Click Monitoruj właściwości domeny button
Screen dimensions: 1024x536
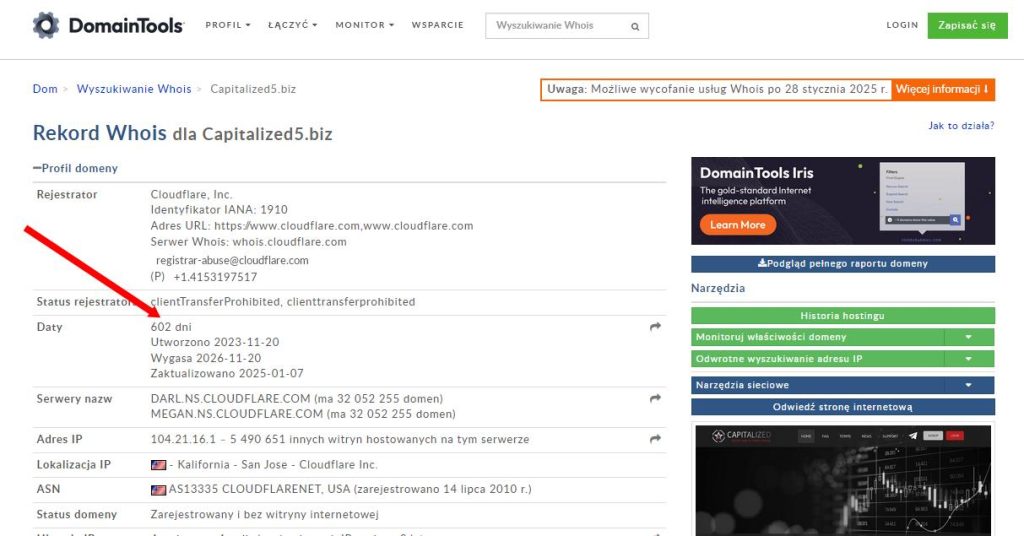[818, 337]
